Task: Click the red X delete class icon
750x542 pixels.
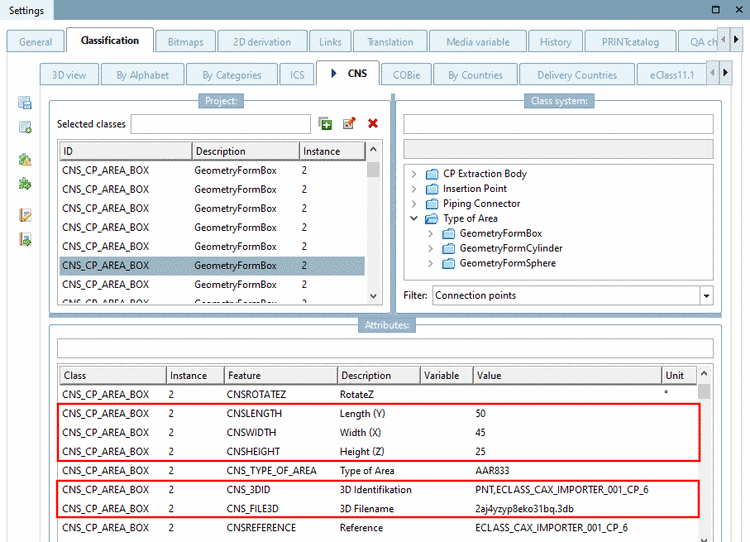Action: (373, 124)
